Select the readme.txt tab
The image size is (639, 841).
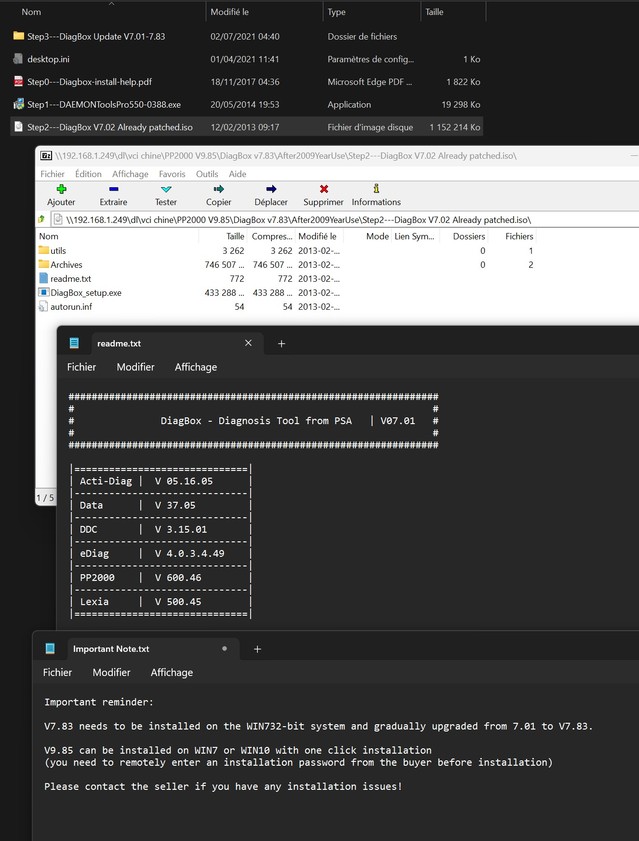(118, 343)
